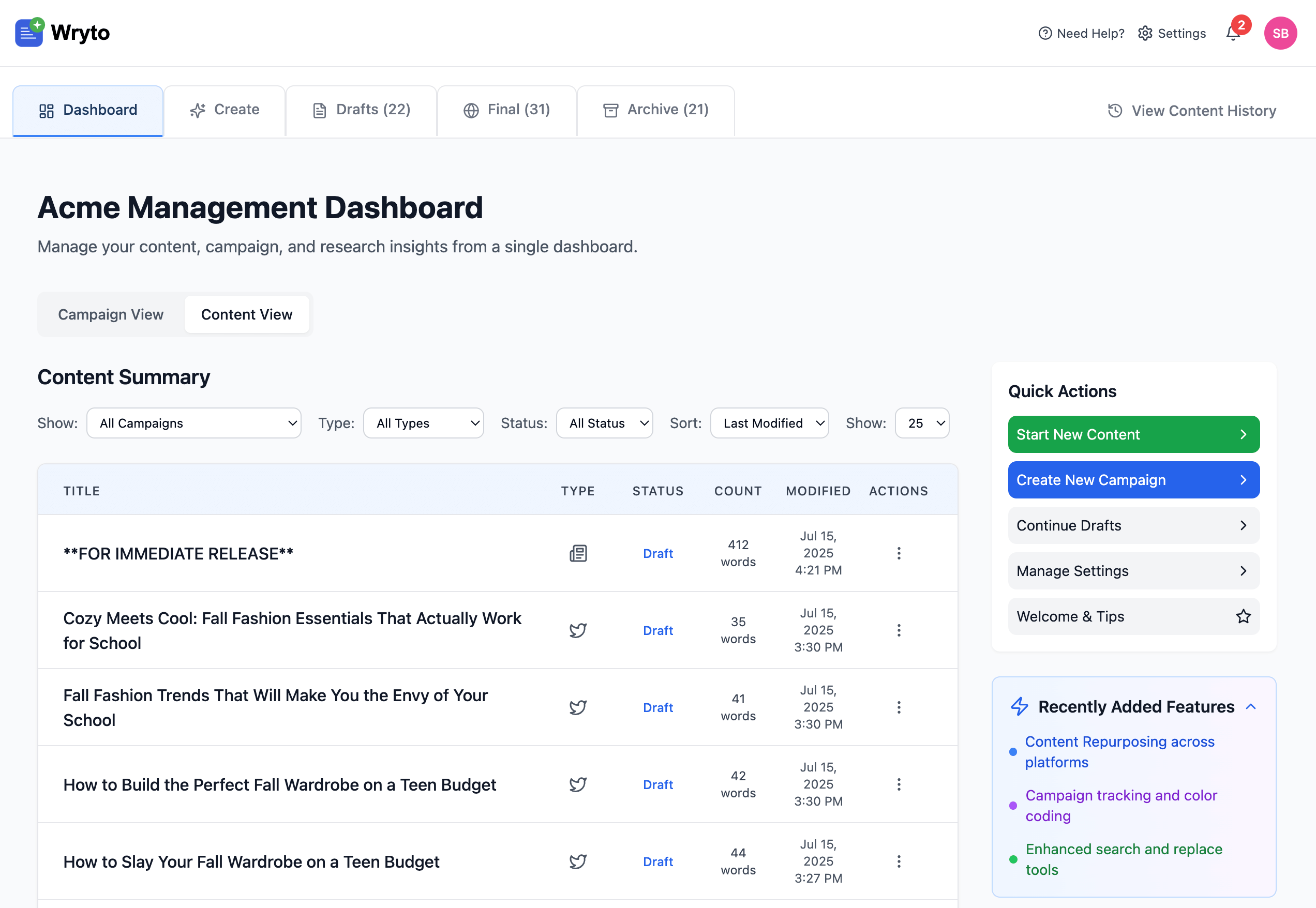
Task: Click the Wryto logo icon
Action: click(28, 33)
